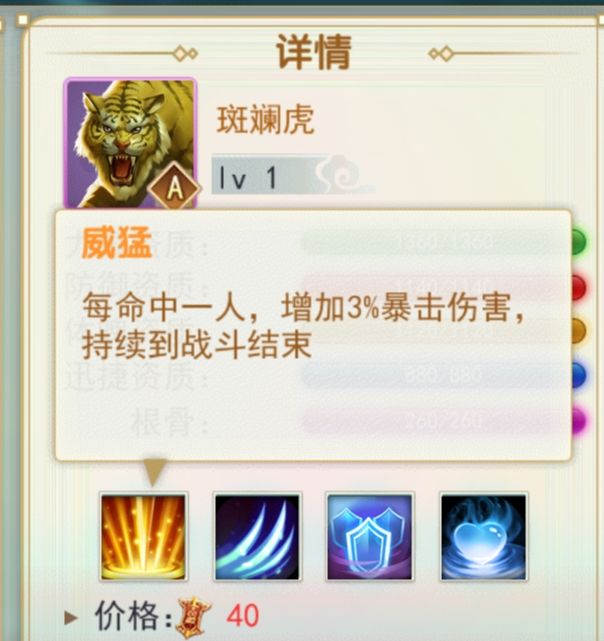Screen dimensions: 604x641
Task: Click the lv 1 level bar
Action: [293, 175]
